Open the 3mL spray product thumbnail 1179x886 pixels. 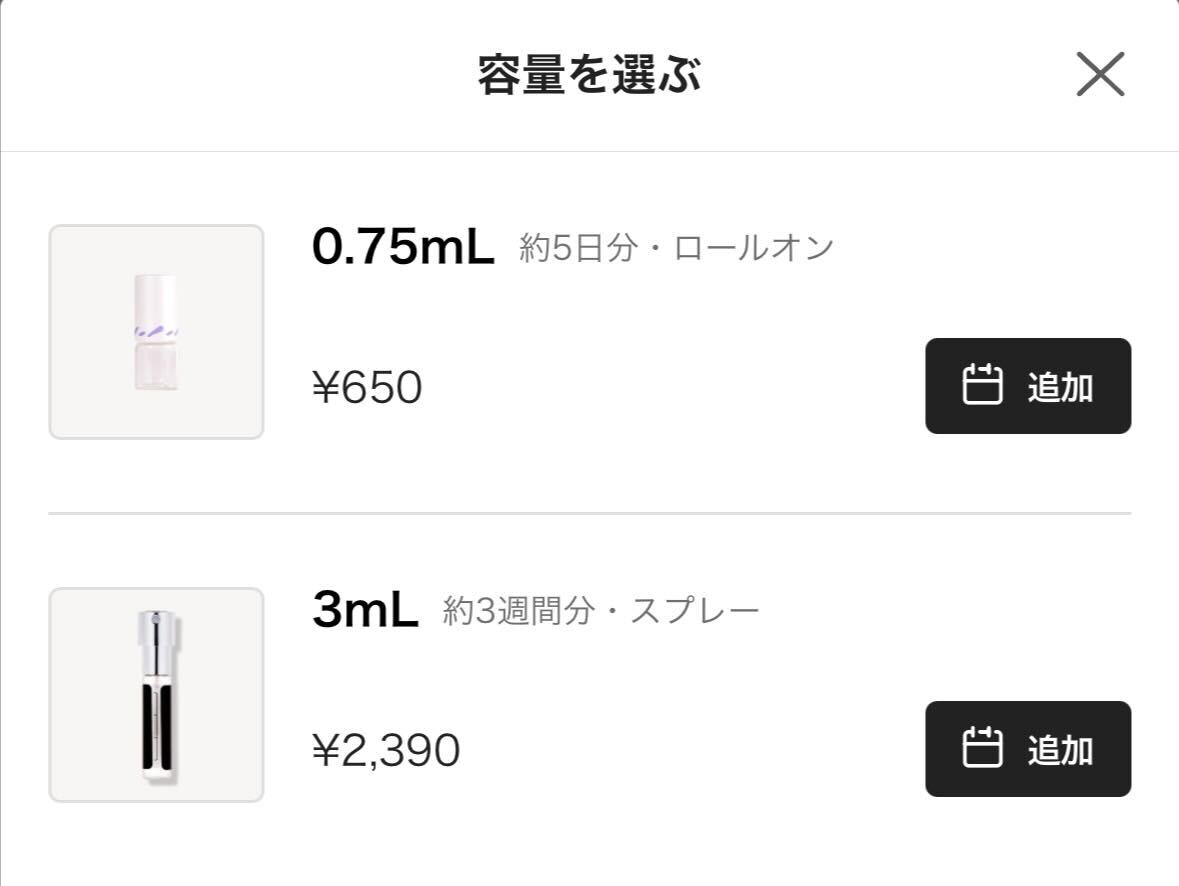156,695
